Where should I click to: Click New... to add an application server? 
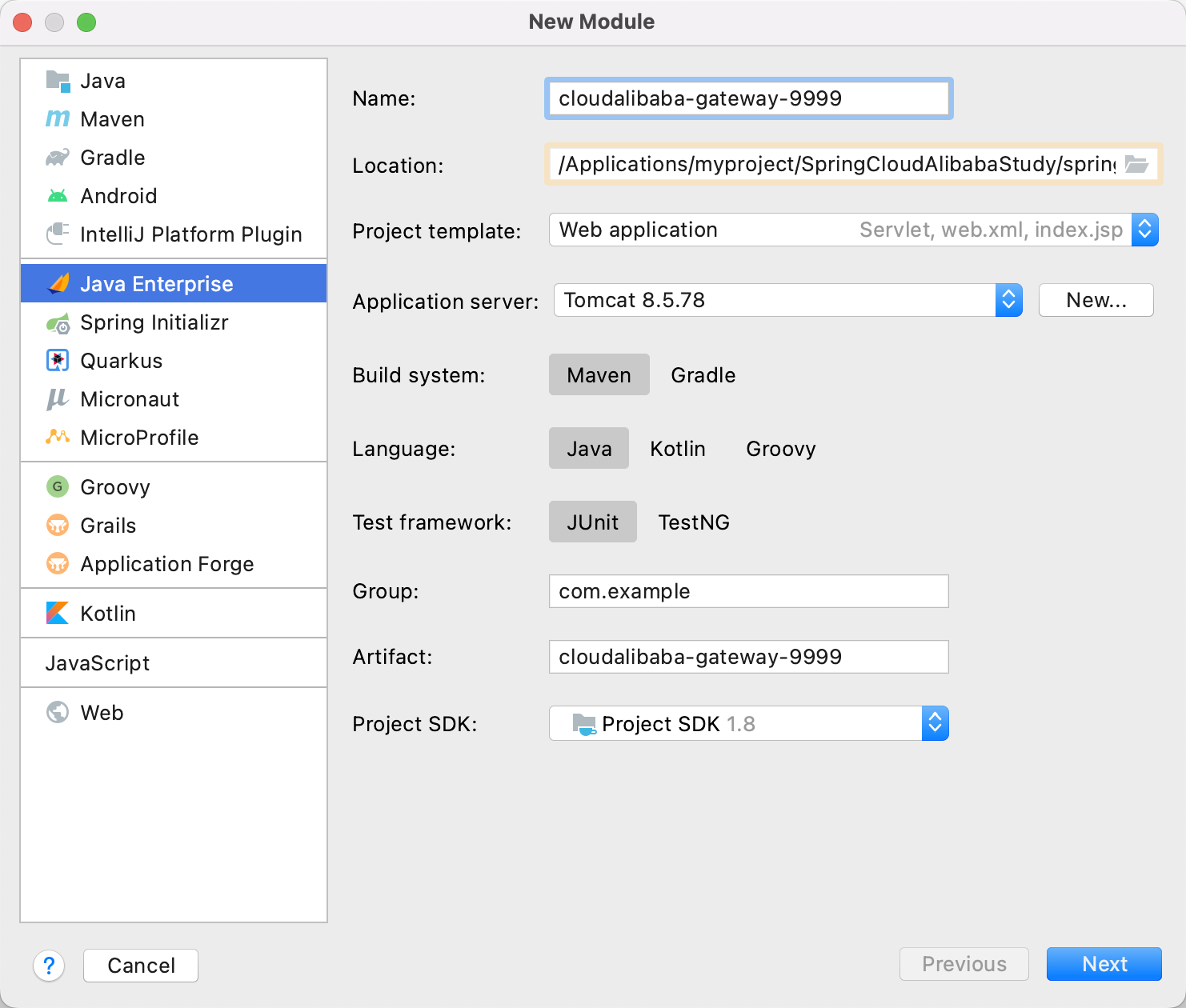click(x=1096, y=300)
